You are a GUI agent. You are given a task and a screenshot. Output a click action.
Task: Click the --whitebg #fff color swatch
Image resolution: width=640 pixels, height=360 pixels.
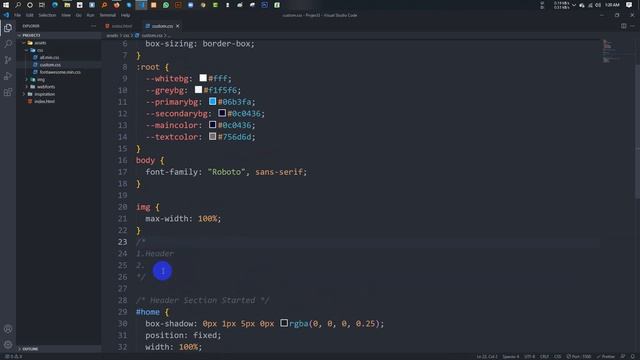coord(203,78)
